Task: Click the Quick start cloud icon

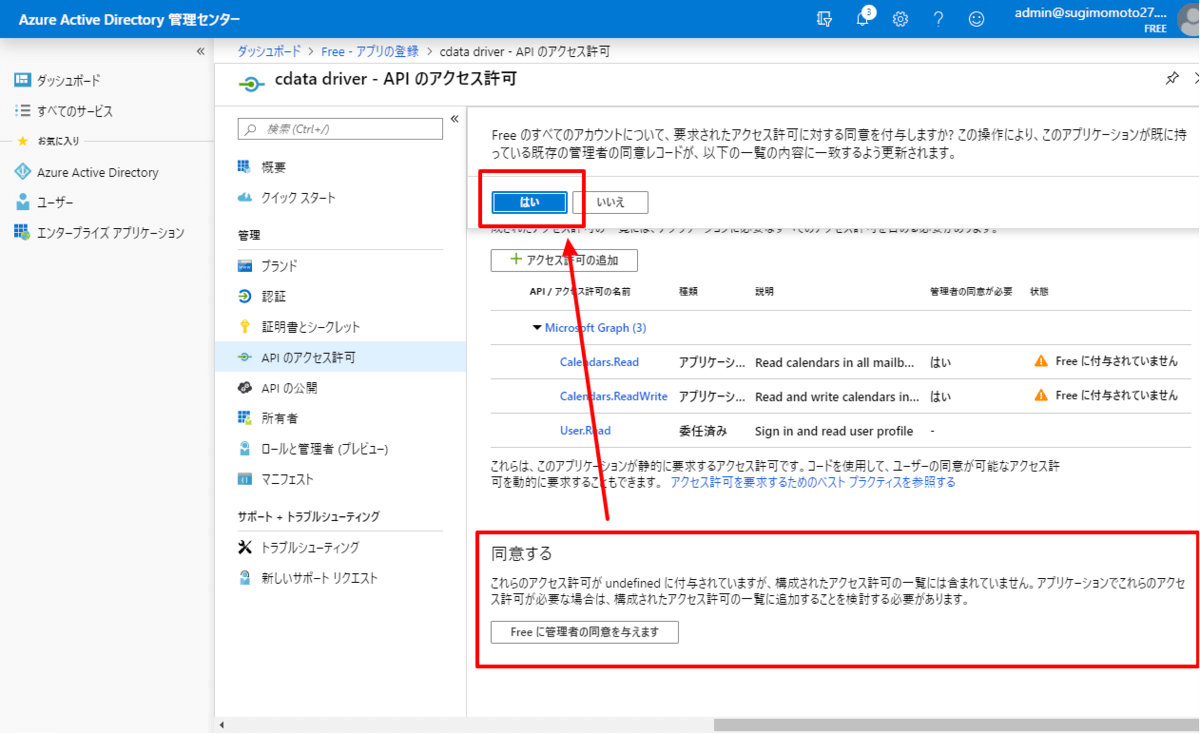Action: click(x=245, y=197)
